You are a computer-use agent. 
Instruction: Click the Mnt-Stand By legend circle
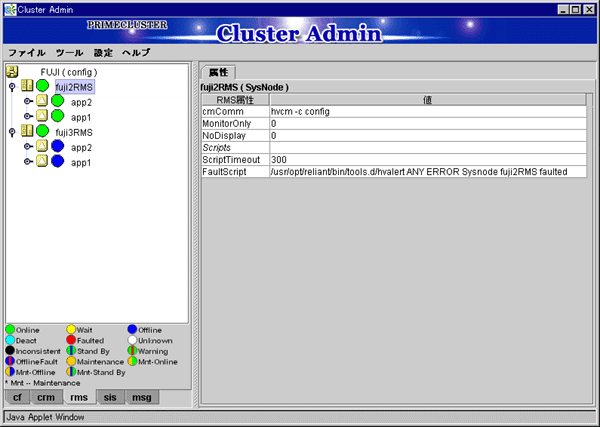[71, 372]
